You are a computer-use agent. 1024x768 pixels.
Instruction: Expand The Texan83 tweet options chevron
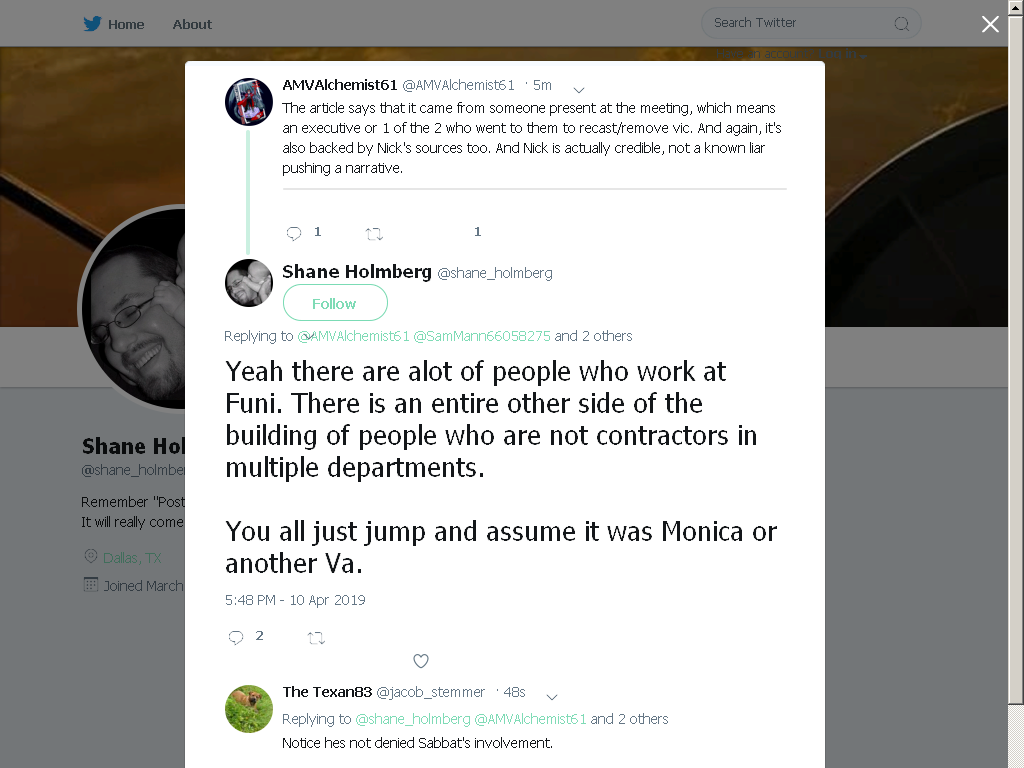point(552,697)
